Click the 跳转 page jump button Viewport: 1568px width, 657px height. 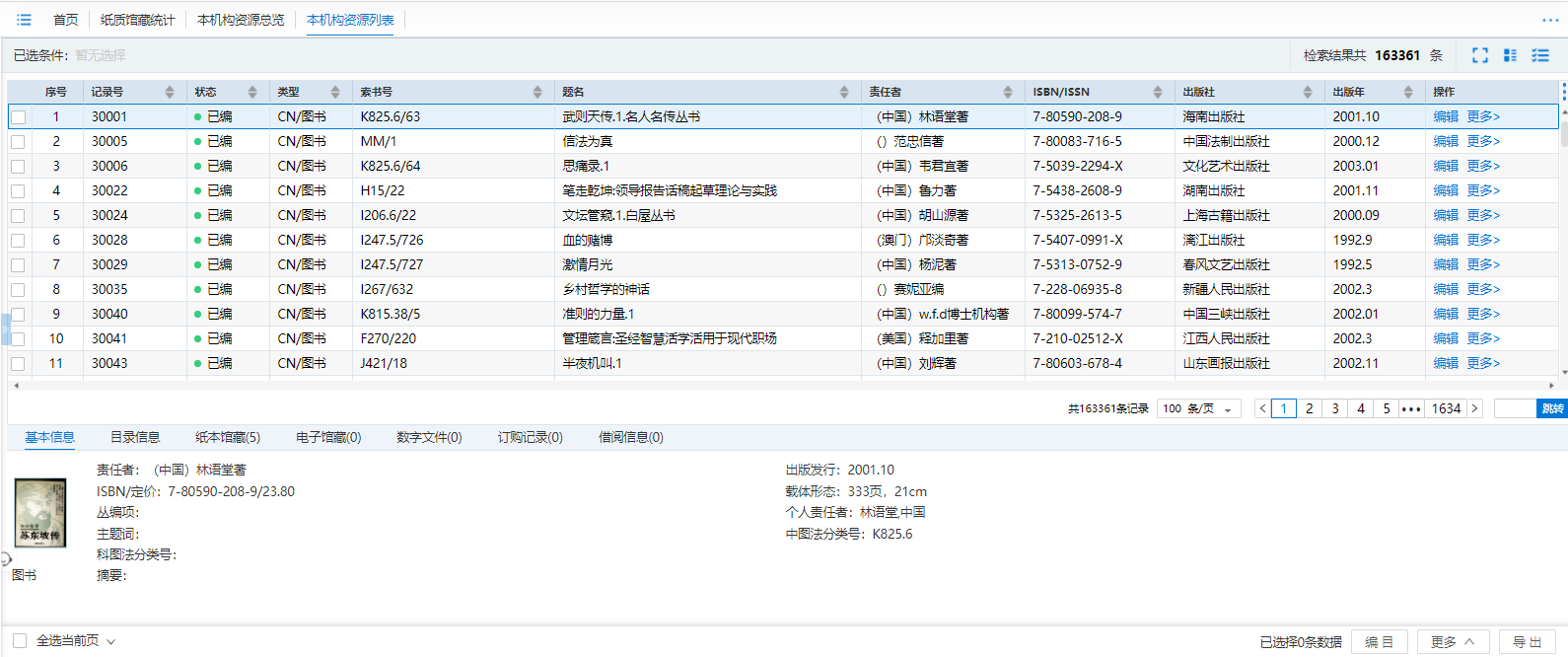(x=1552, y=408)
